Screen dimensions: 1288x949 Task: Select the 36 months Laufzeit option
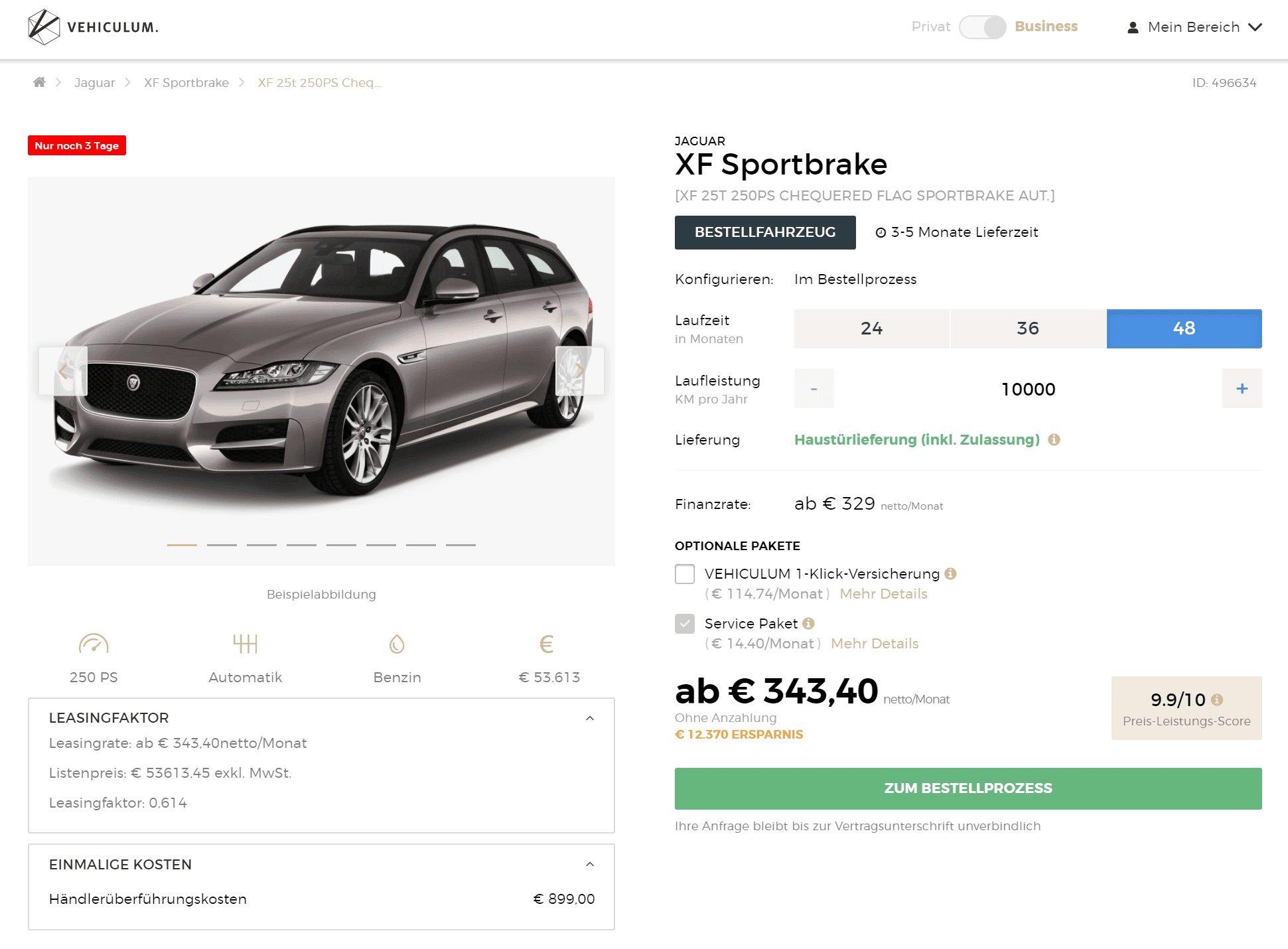click(1027, 328)
